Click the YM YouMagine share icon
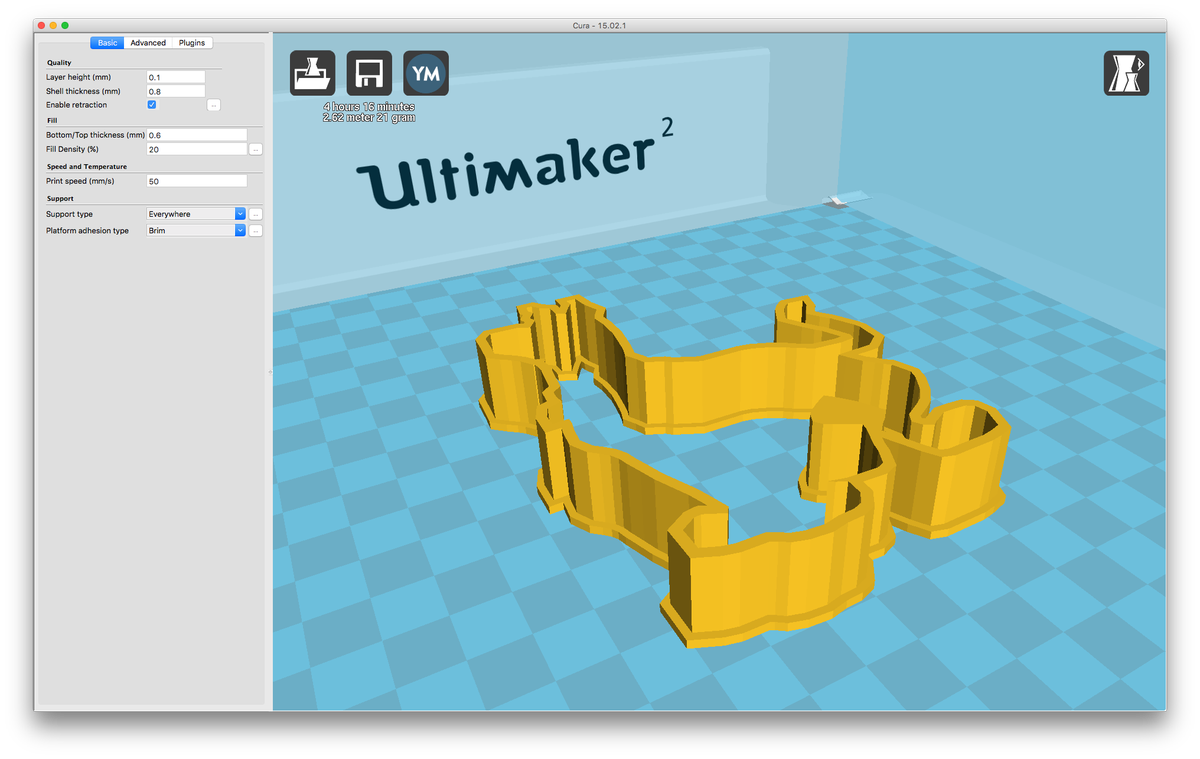 (426, 74)
